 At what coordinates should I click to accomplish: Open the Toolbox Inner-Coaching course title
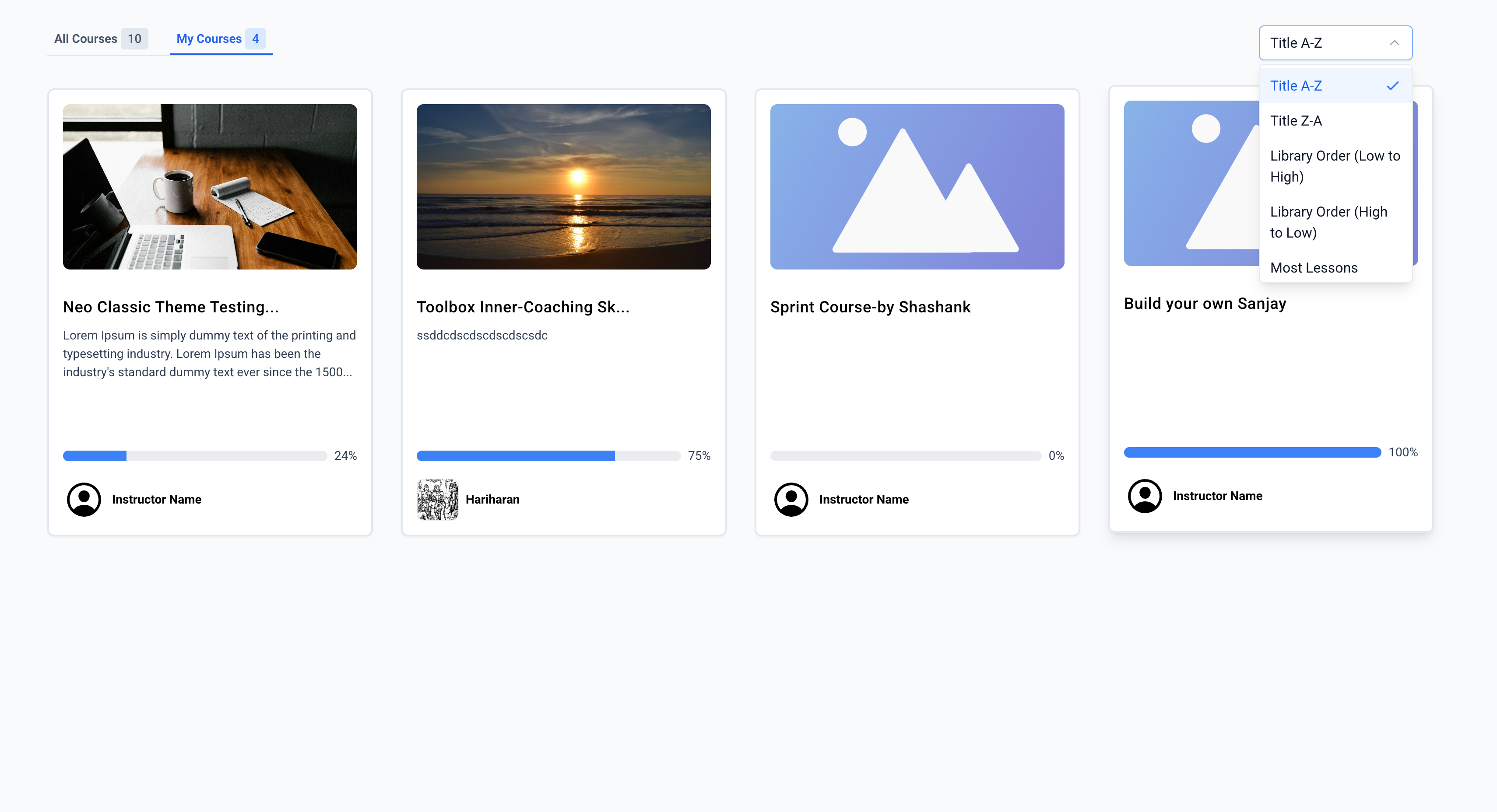coord(523,307)
